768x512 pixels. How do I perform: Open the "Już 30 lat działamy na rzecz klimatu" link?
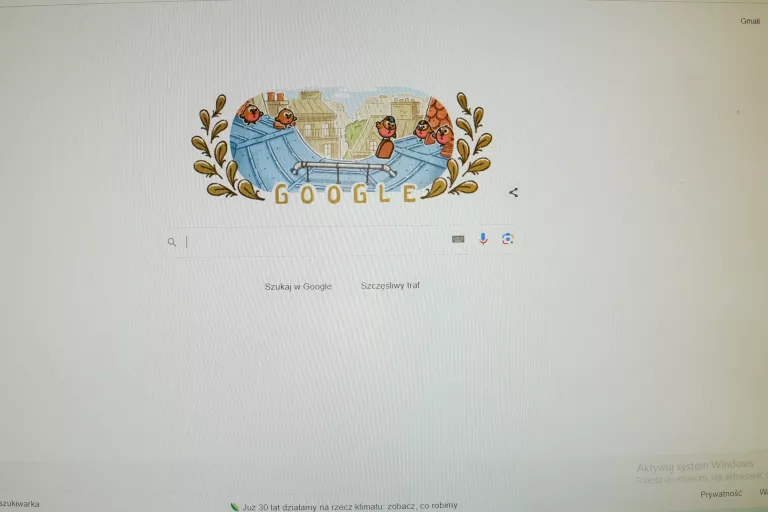click(350, 506)
